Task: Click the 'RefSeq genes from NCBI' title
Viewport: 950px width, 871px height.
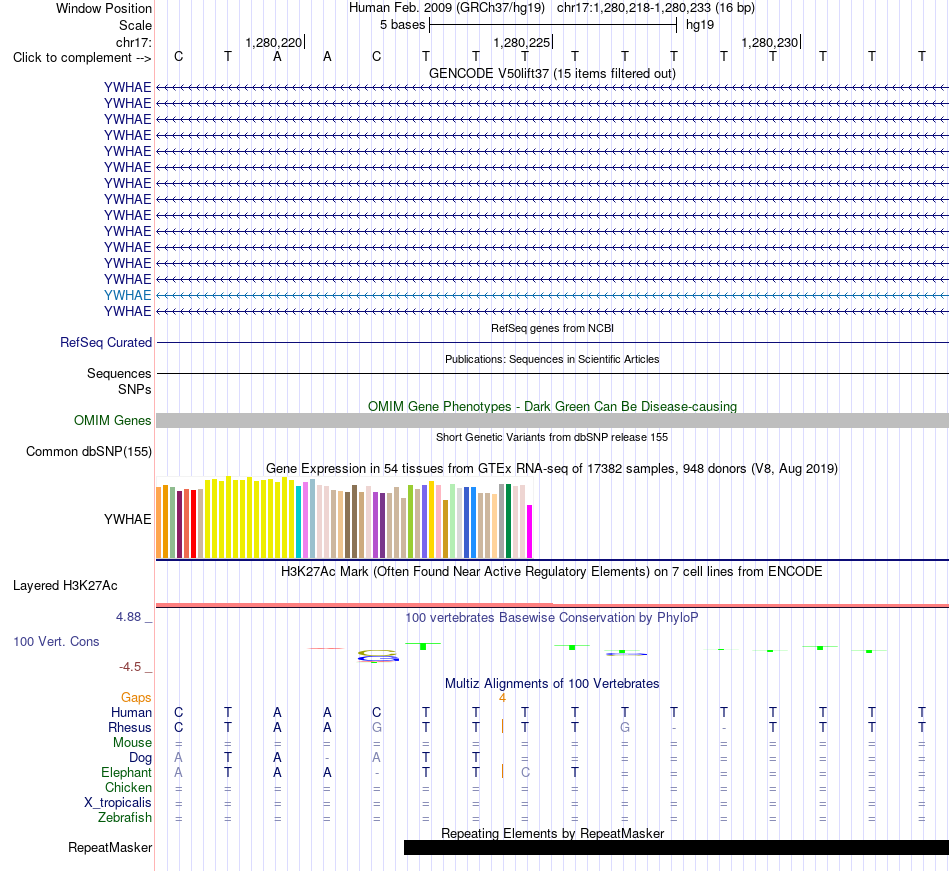Action: pos(552,328)
